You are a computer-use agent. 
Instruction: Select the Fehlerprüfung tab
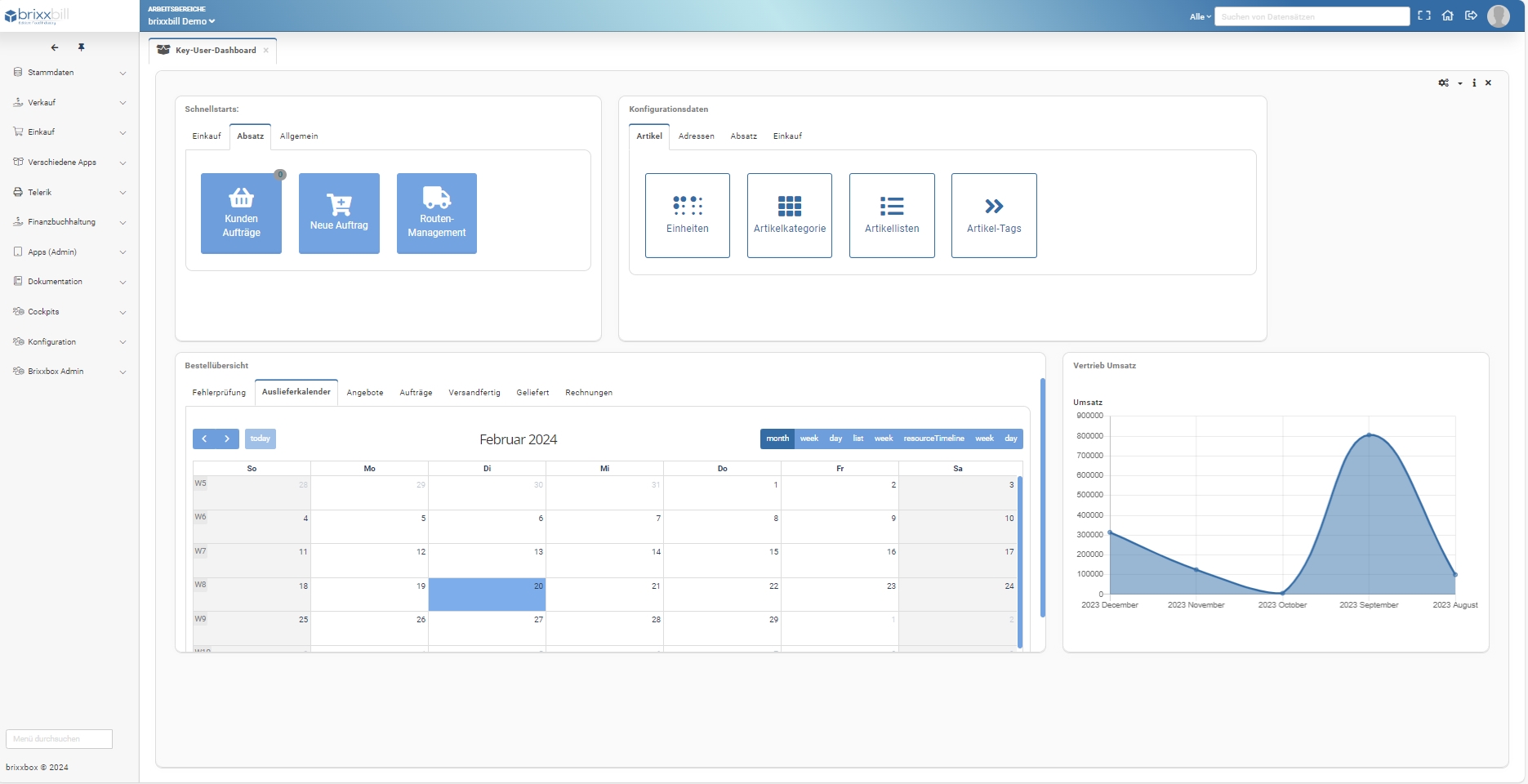coord(219,393)
